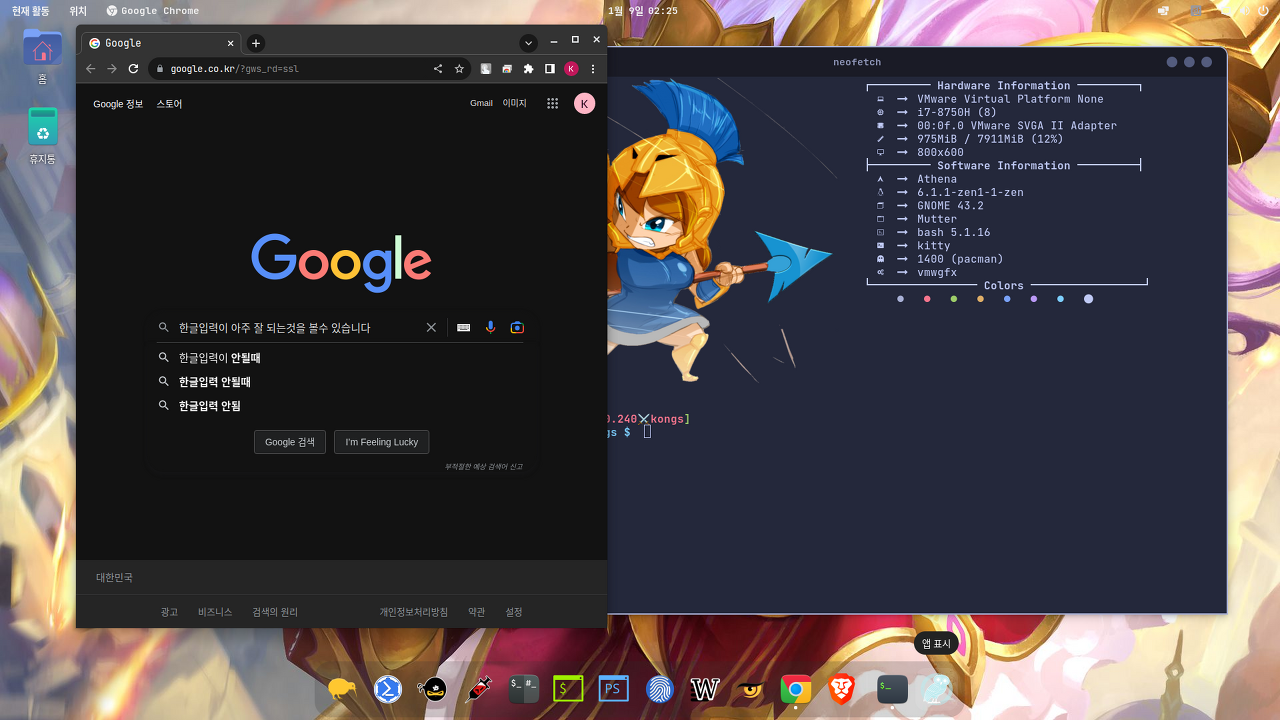
Task: Open power system menu
Action: (x=1263, y=10)
